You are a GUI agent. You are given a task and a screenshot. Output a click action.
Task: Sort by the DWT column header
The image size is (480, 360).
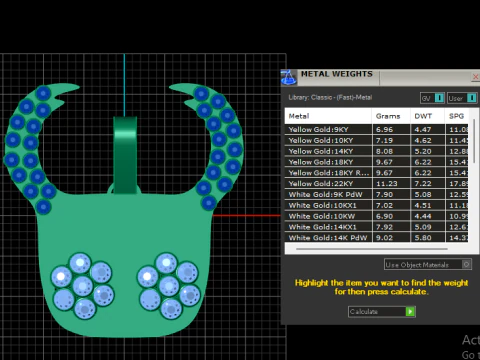[x=427, y=116]
